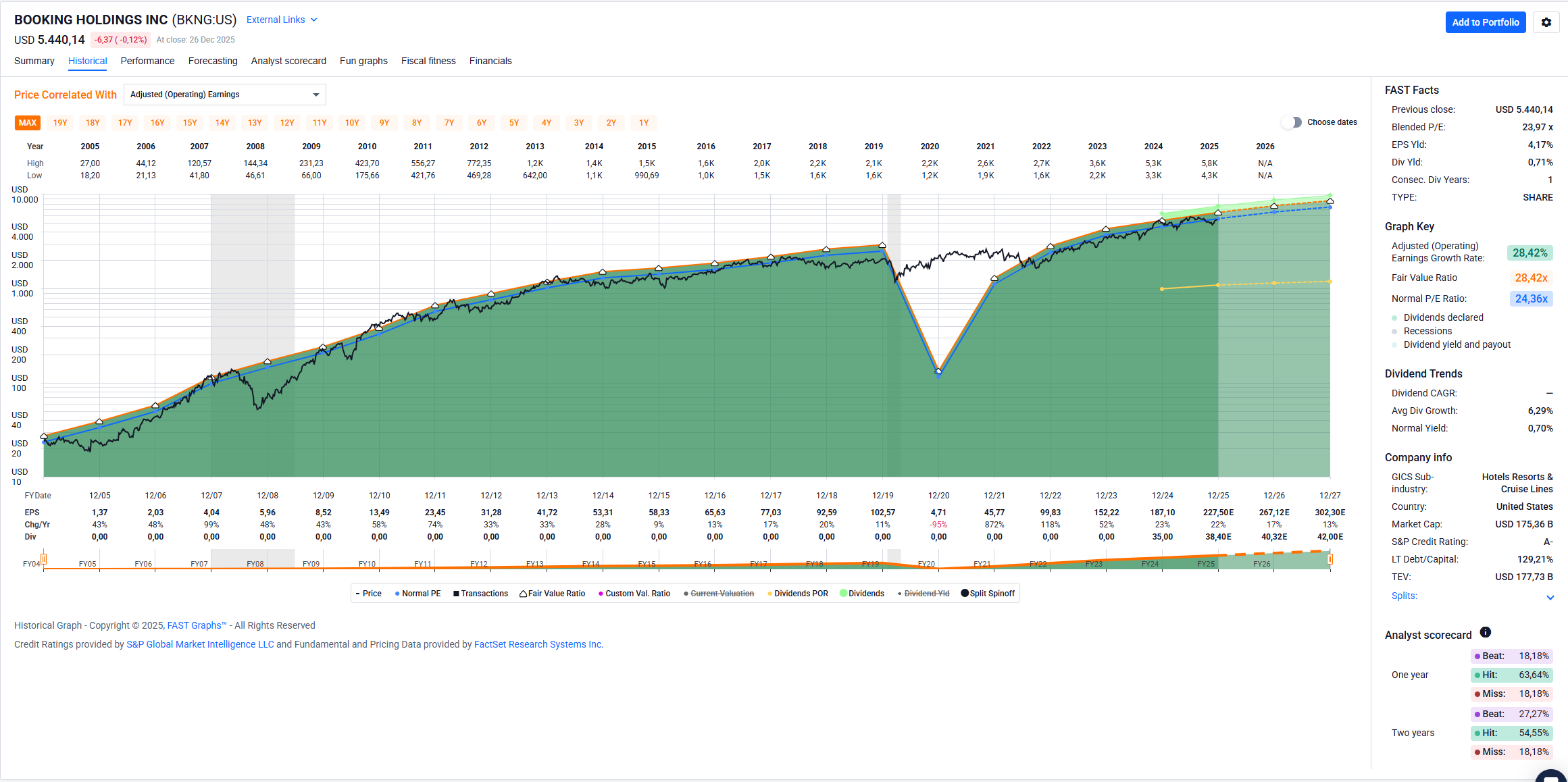
Task: Expand the Splits section chevron
Action: click(x=1550, y=597)
